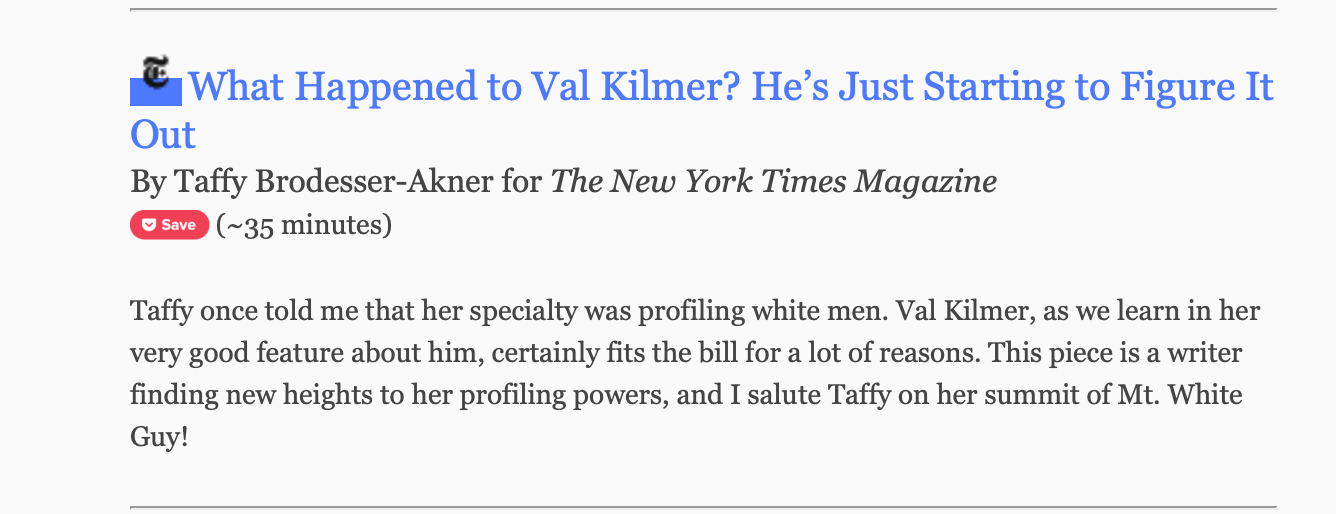Image resolution: width=1336 pixels, height=514 pixels.
Task: Click the word 'Guy!' ending the paragraph
Action: pyautogui.click(x=159, y=437)
